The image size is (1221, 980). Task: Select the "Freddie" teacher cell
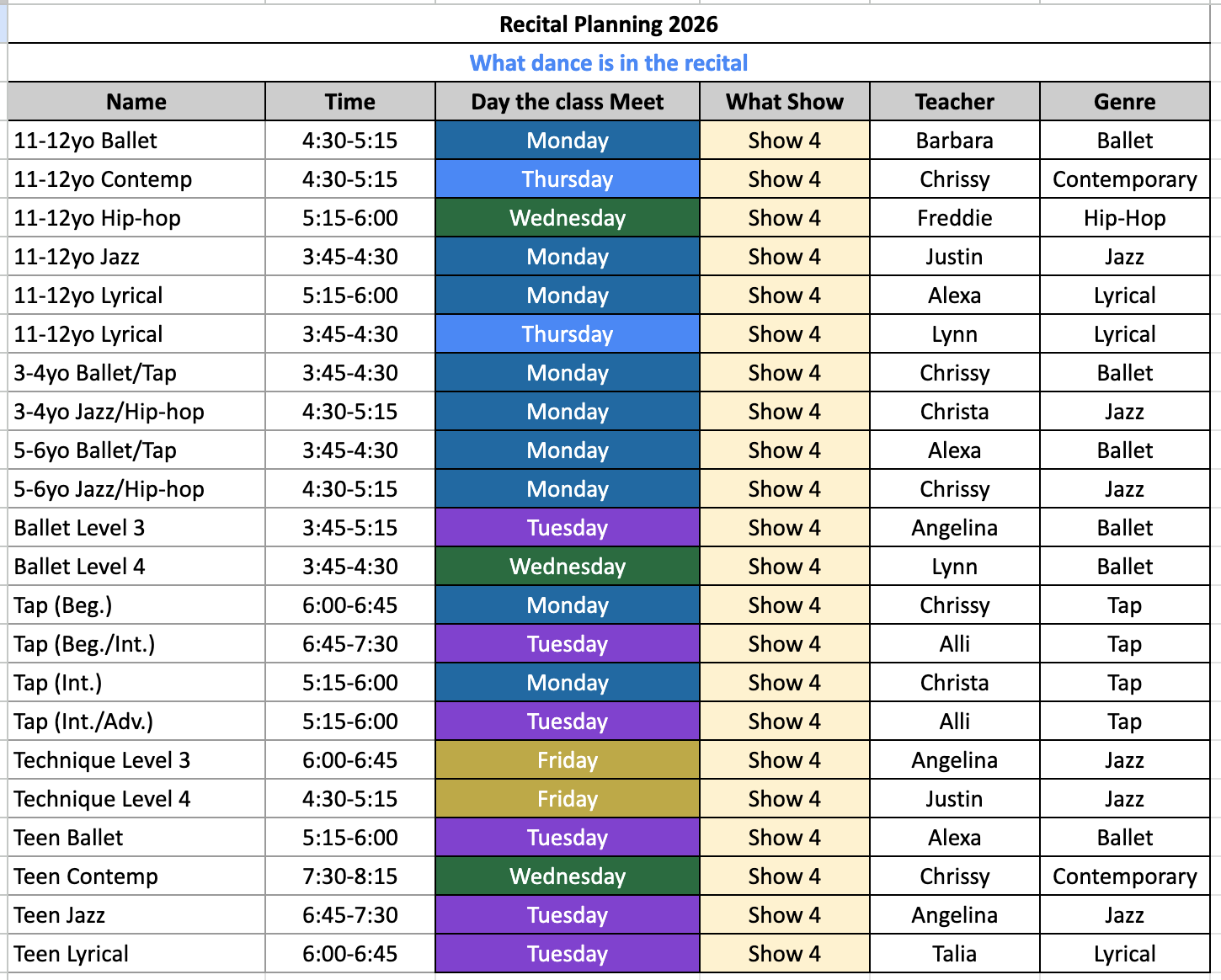coord(954,218)
